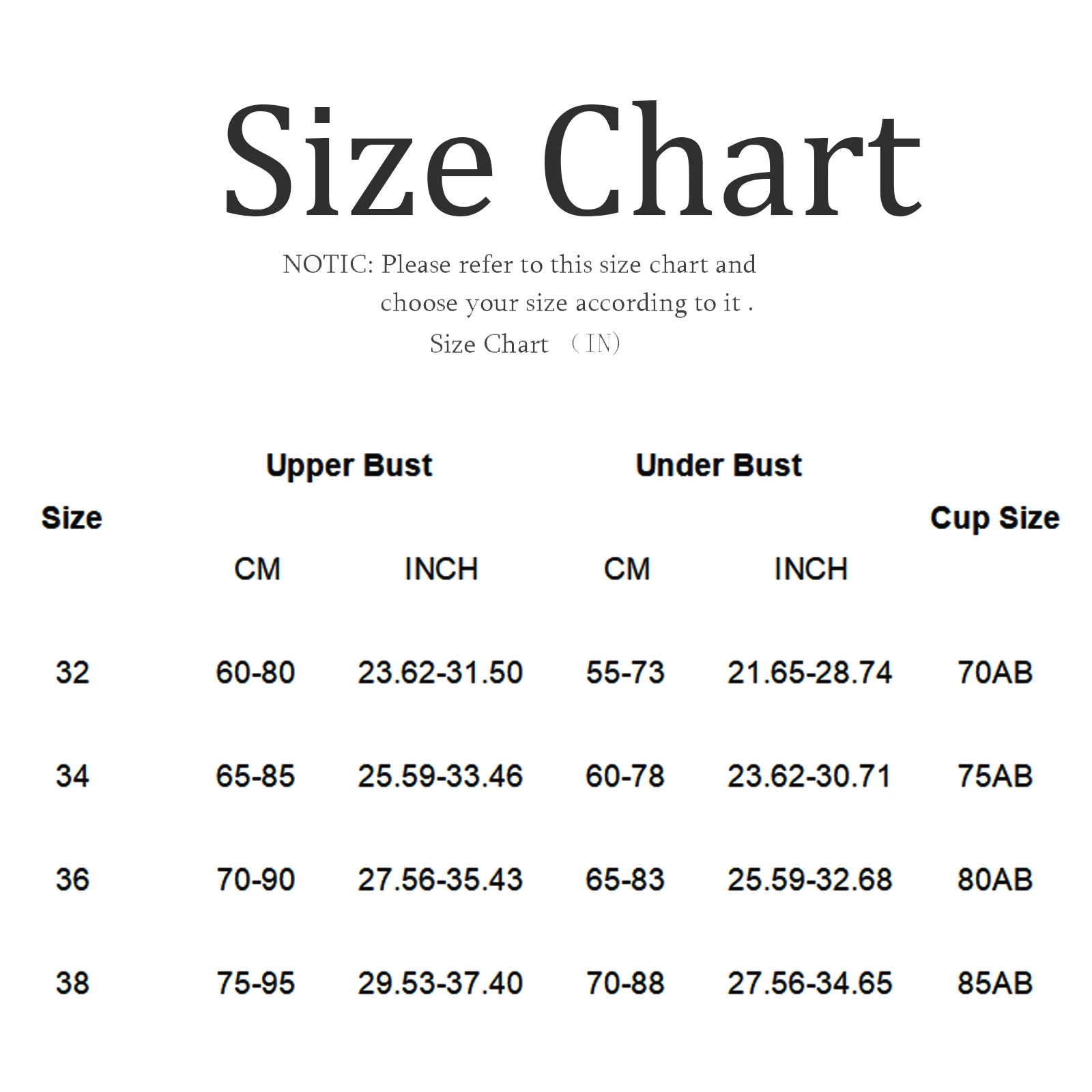Image resolution: width=1092 pixels, height=1092 pixels.
Task: Click the INCH subheader under Under Bust
Action: point(811,569)
